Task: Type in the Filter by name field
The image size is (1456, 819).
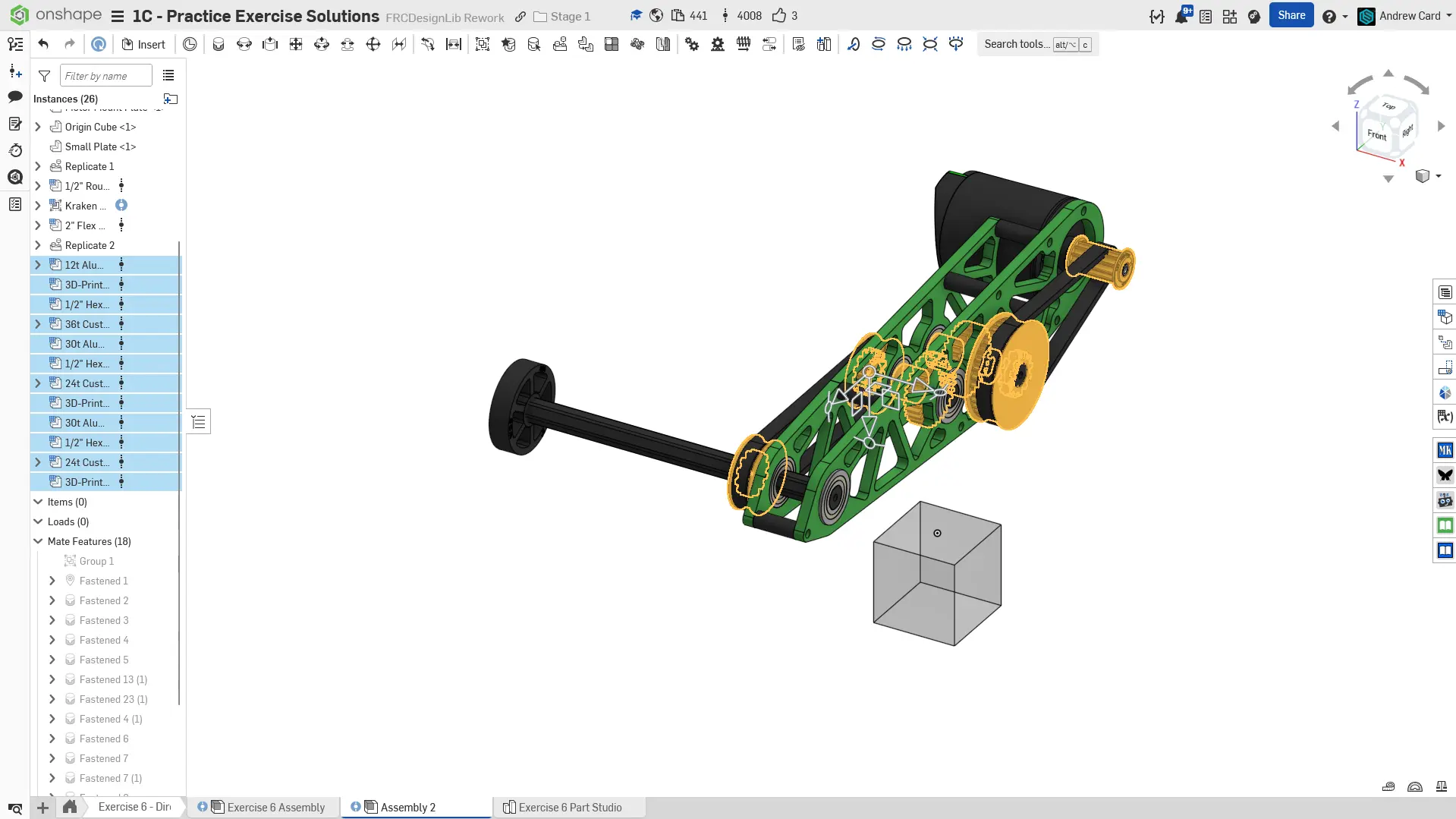Action: 105,76
